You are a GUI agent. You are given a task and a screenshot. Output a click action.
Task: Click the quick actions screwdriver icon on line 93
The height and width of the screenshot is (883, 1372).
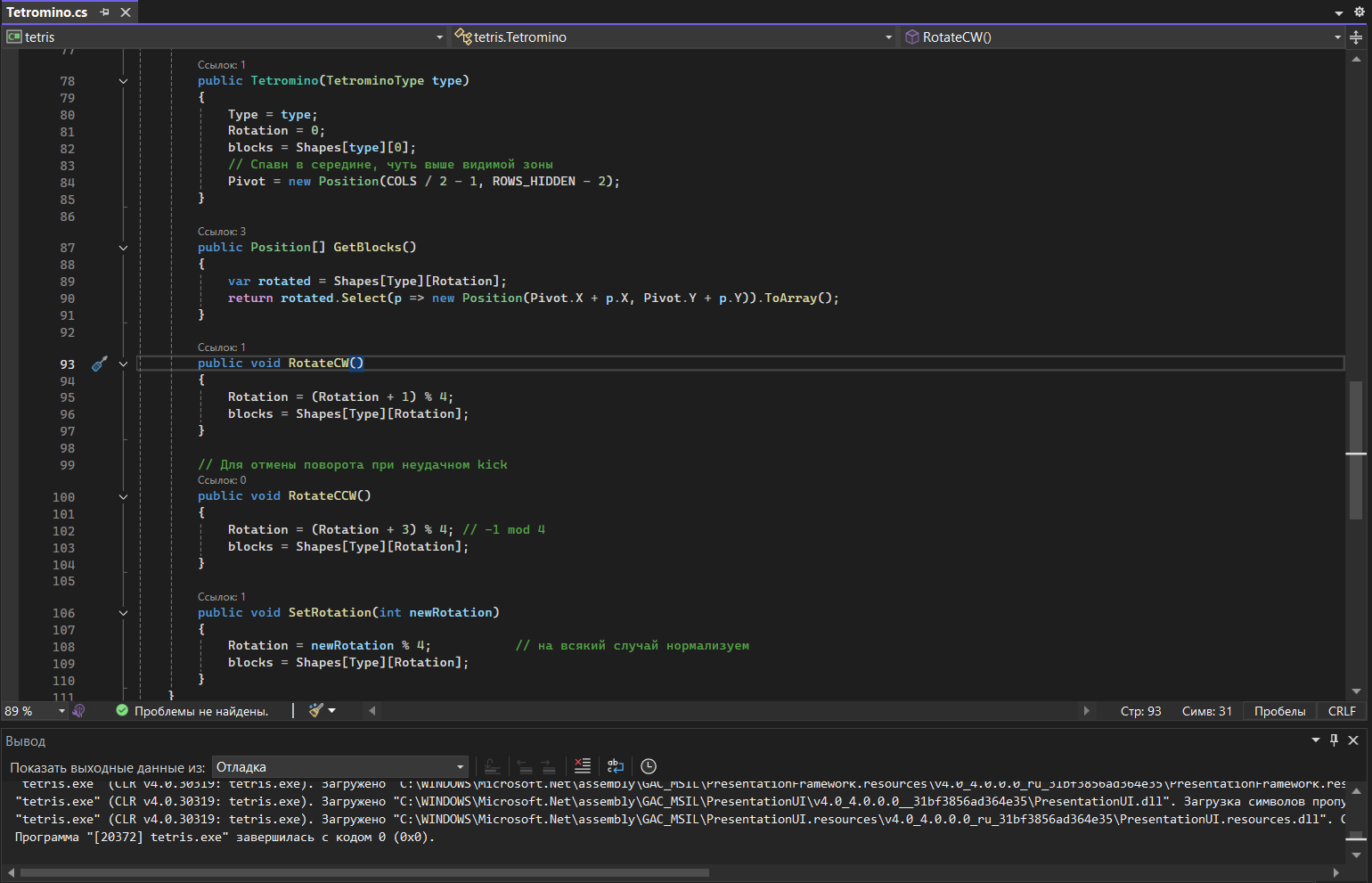click(x=100, y=364)
